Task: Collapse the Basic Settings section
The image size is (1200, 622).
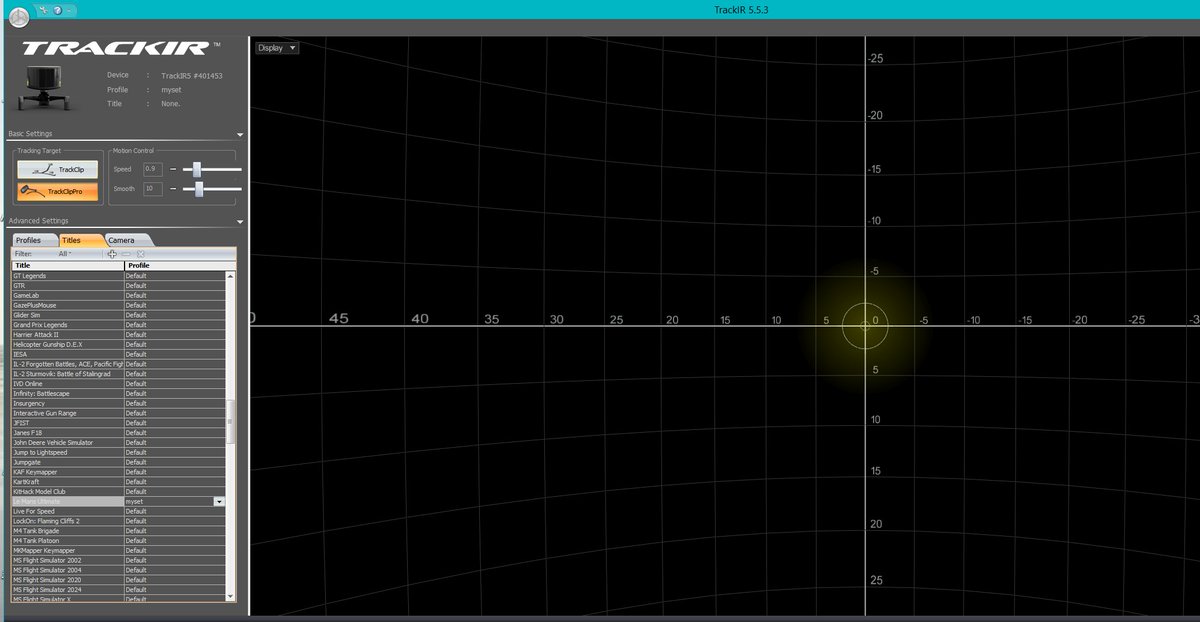Action: pyautogui.click(x=240, y=134)
